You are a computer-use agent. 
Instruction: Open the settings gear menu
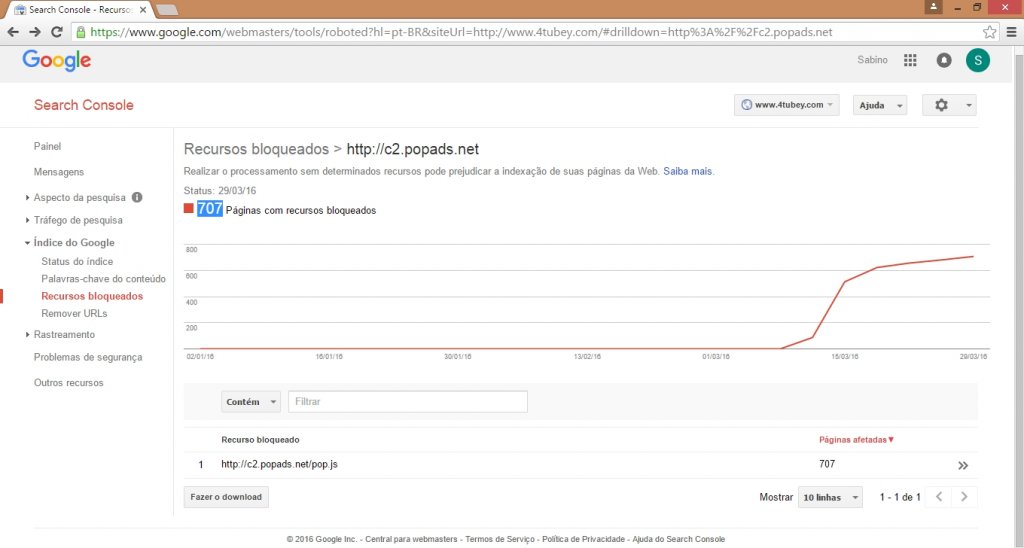[x=949, y=105]
